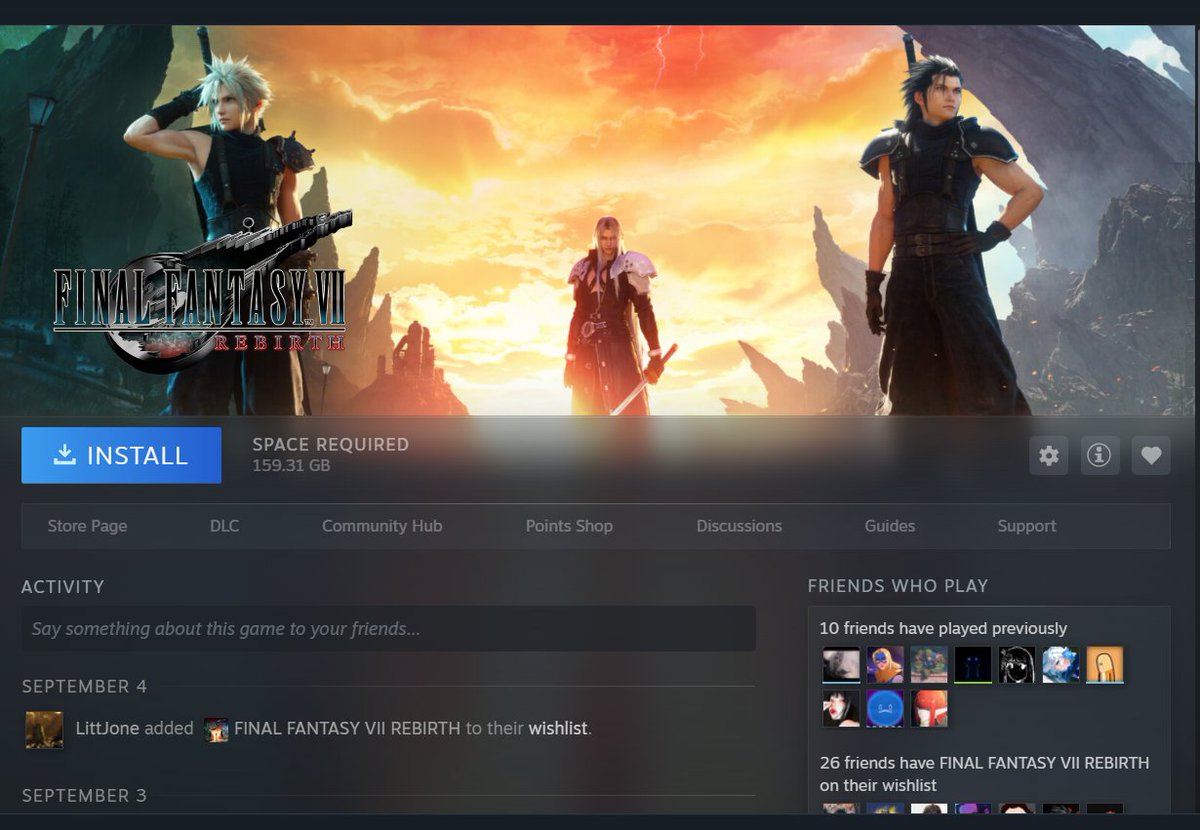Click the 'ACTIVITY' heading
1200x830 pixels.
(63, 587)
